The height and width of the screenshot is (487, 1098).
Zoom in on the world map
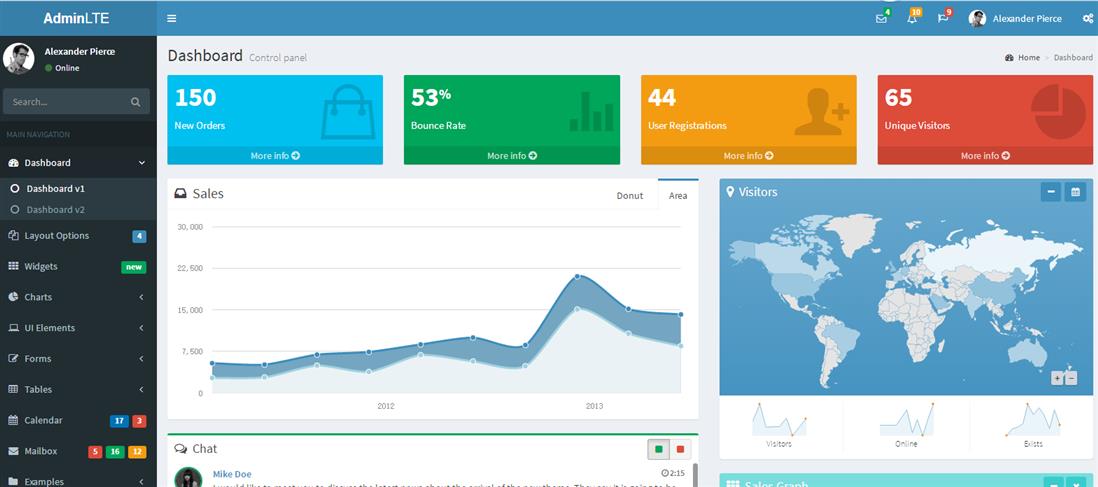tap(1057, 378)
